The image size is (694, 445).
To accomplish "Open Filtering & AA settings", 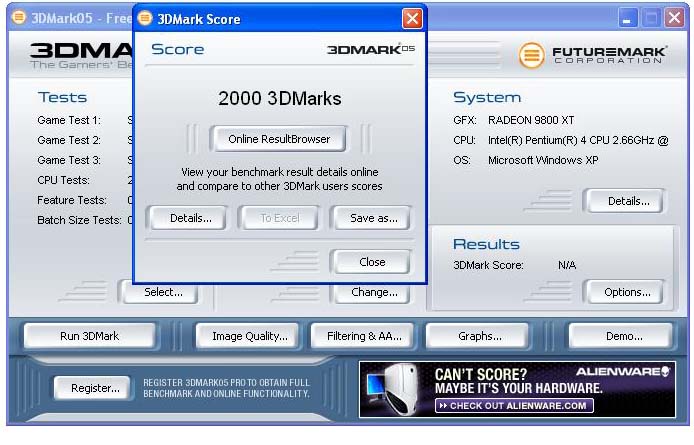I will [364, 336].
